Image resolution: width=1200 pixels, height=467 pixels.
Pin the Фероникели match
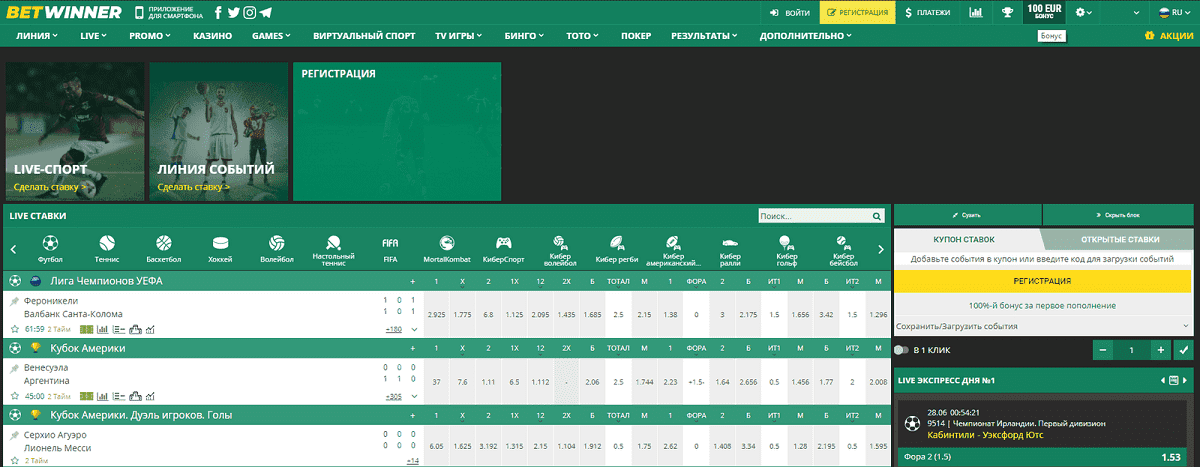pyautogui.click(x=14, y=301)
